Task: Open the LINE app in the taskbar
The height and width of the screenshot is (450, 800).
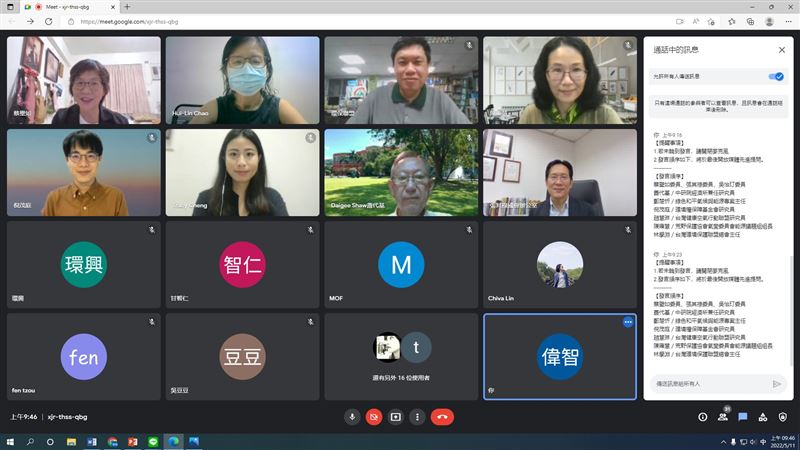Action: (153, 442)
